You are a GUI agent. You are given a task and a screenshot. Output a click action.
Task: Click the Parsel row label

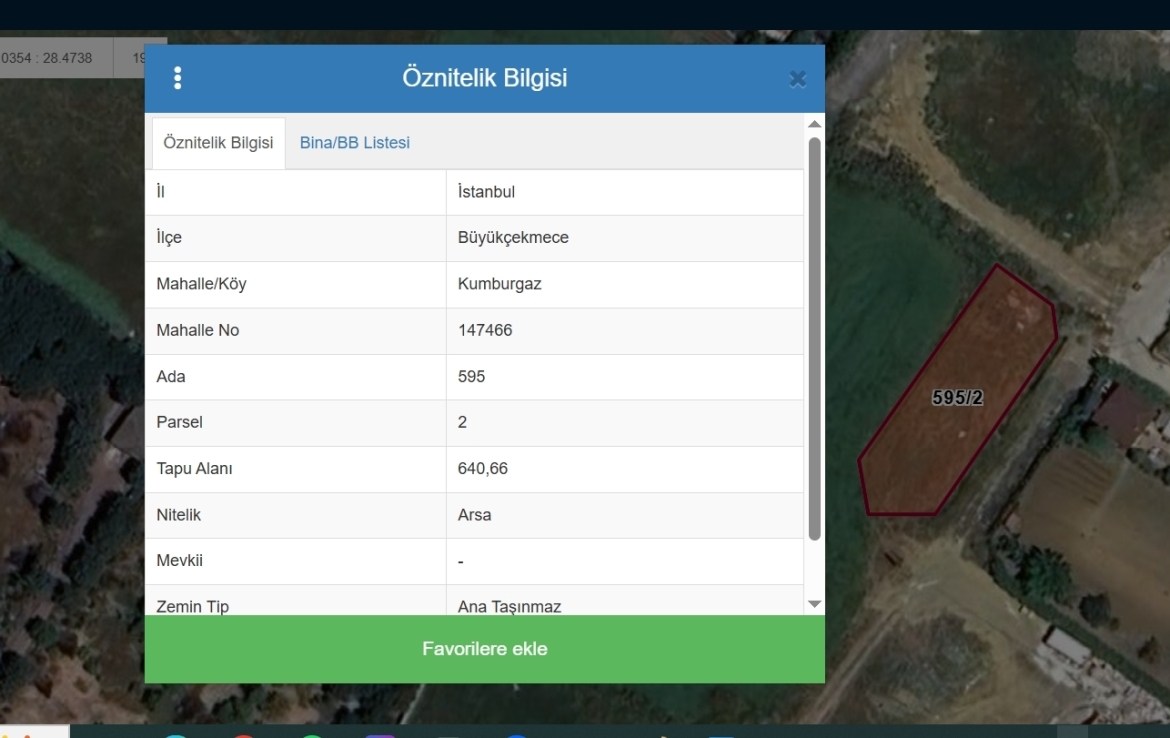(180, 422)
